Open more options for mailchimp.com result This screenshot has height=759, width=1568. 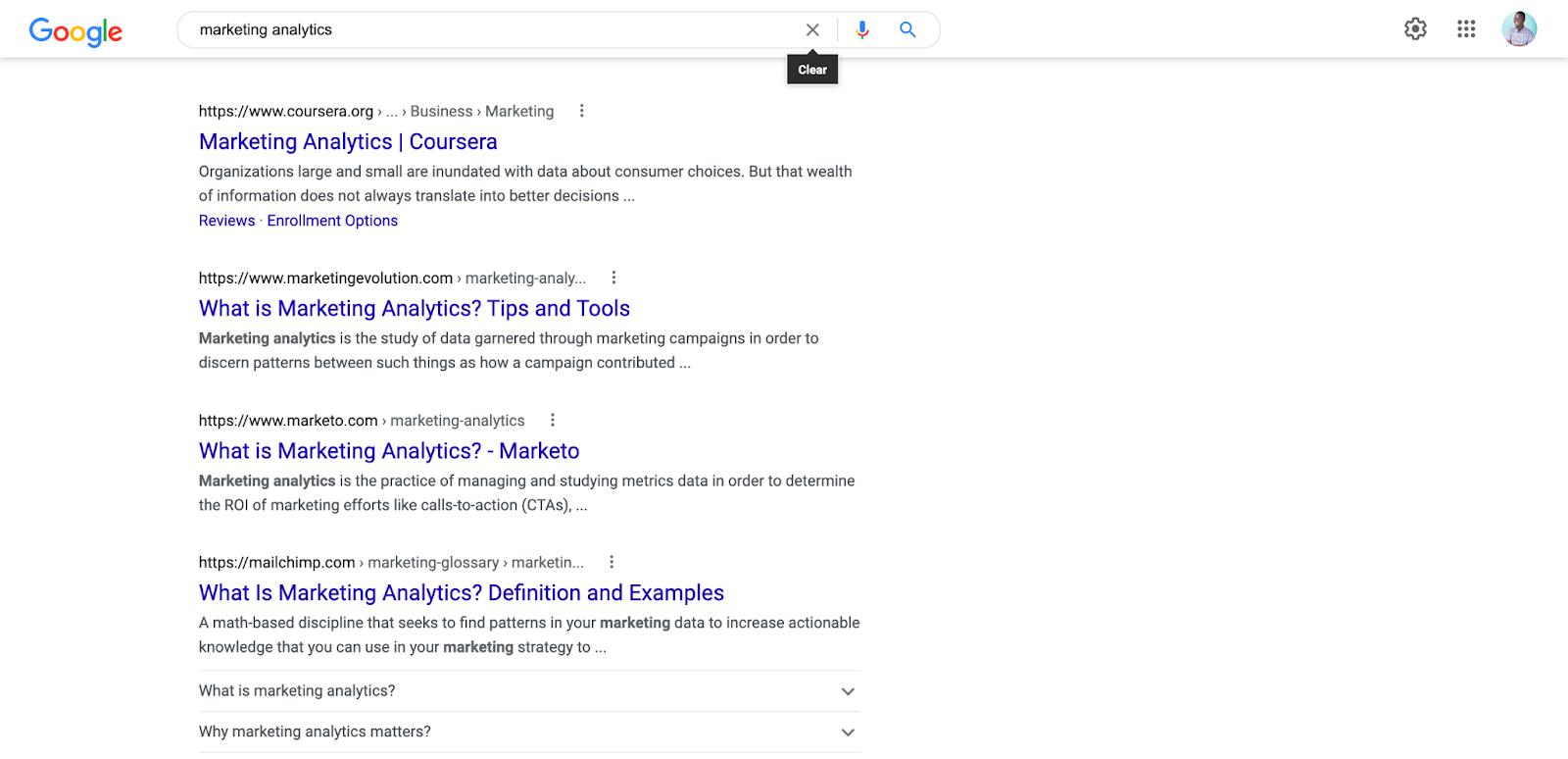(x=612, y=562)
